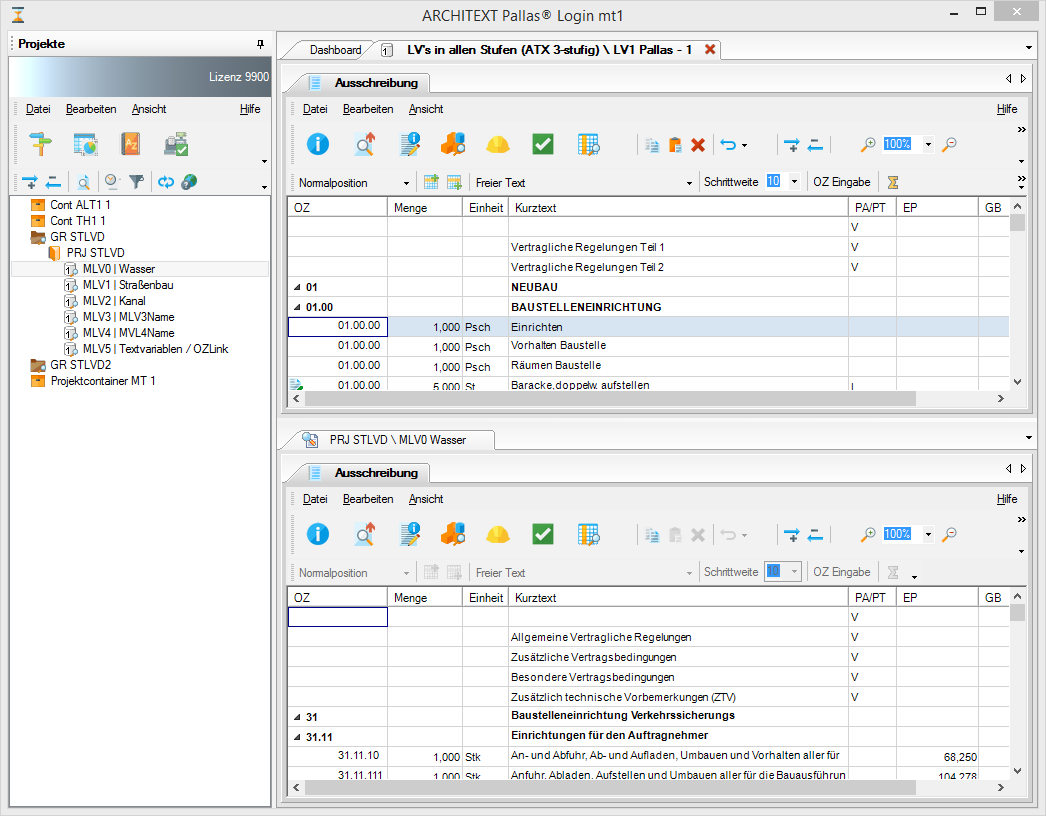The image size is (1046, 816).
Task: Click the arrow-minus collapse icon in Projekte panel
Action: coord(53,182)
